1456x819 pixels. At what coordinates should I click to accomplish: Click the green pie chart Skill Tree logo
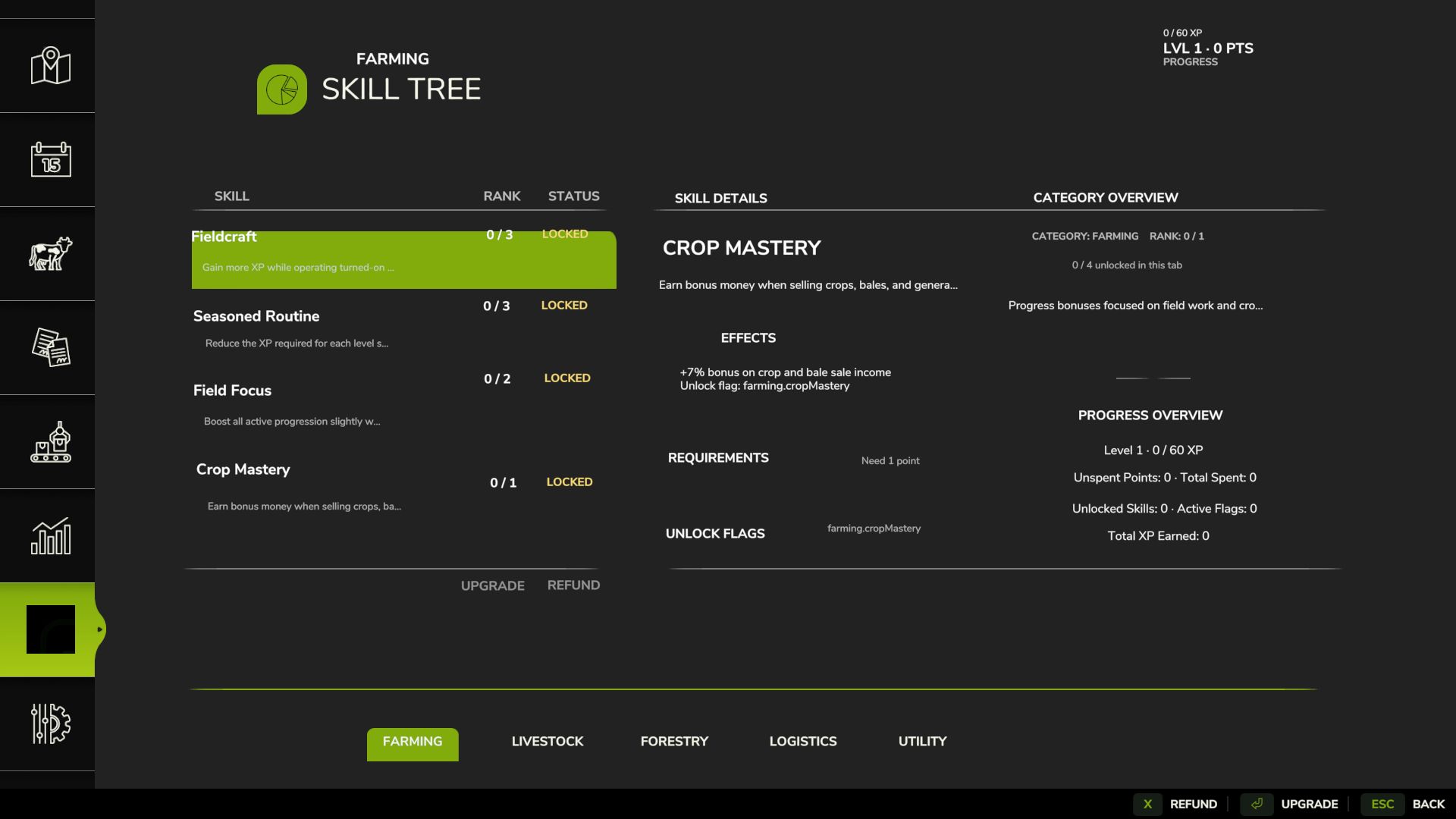(x=282, y=89)
